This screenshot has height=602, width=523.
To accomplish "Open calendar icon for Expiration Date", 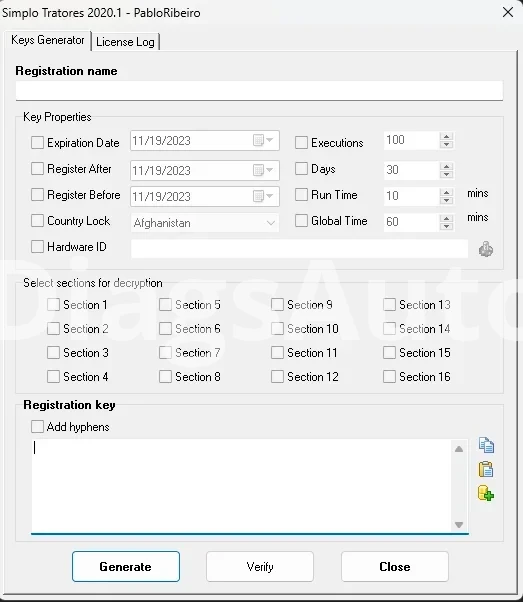I will (x=258, y=140).
